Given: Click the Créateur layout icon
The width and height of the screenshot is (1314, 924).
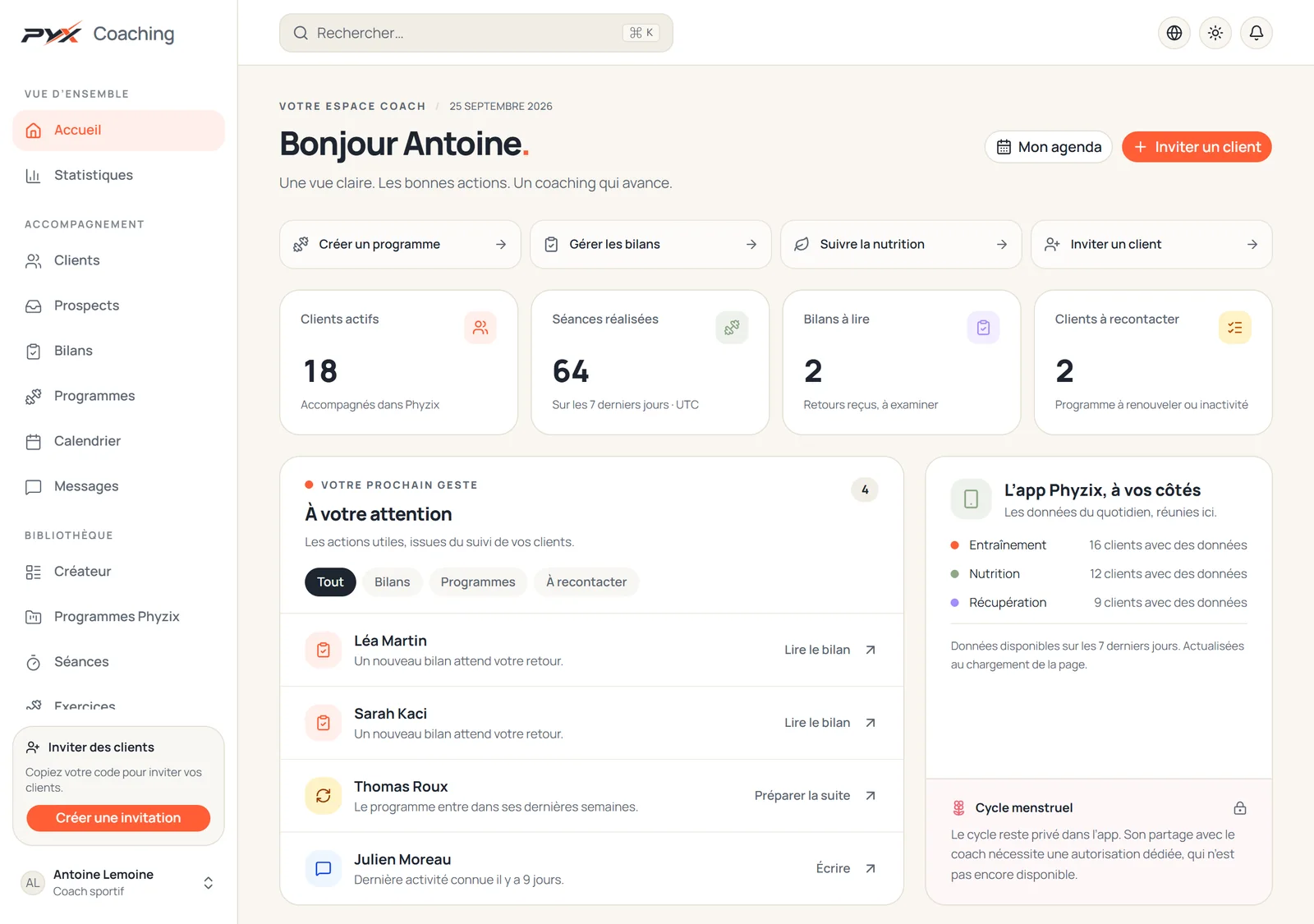Looking at the screenshot, I should point(34,572).
